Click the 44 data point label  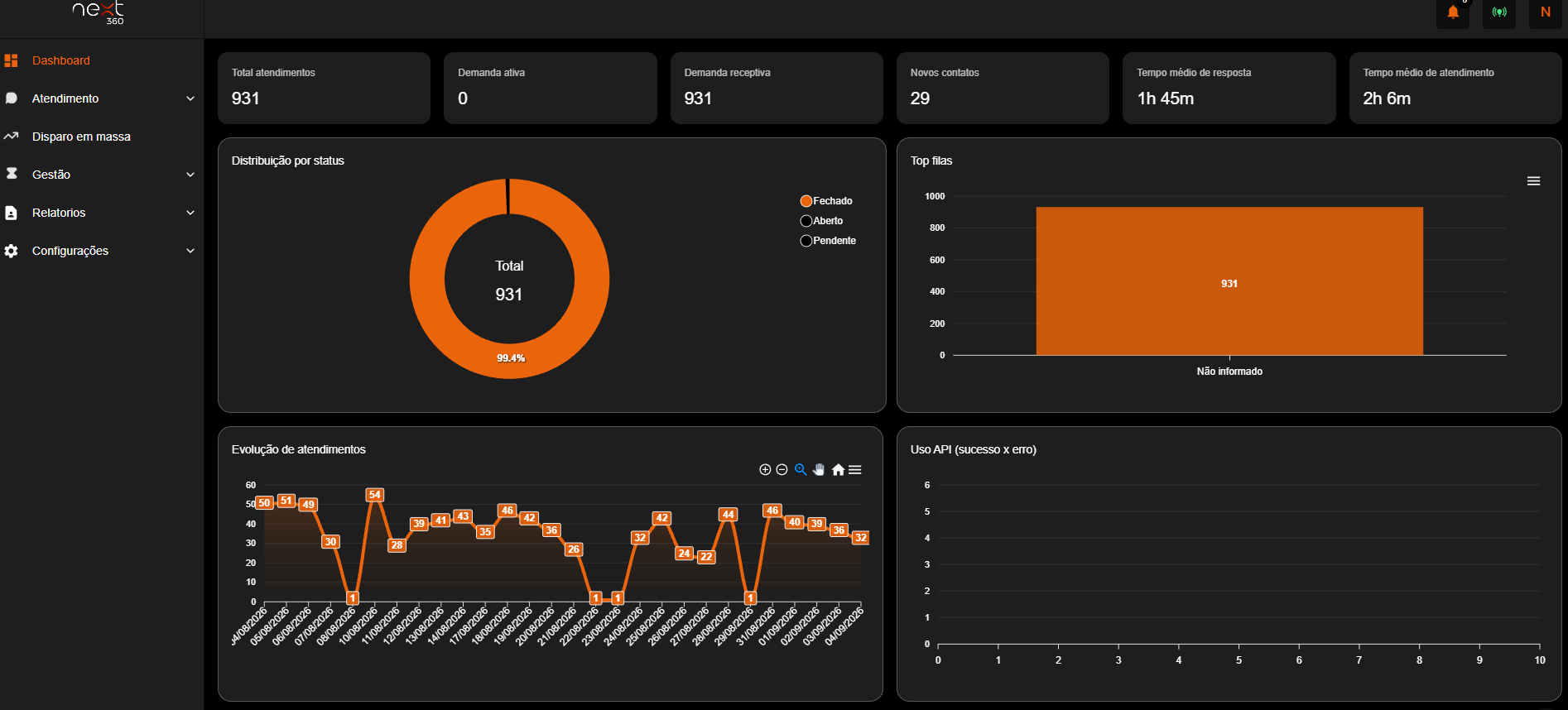click(x=728, y=515)
